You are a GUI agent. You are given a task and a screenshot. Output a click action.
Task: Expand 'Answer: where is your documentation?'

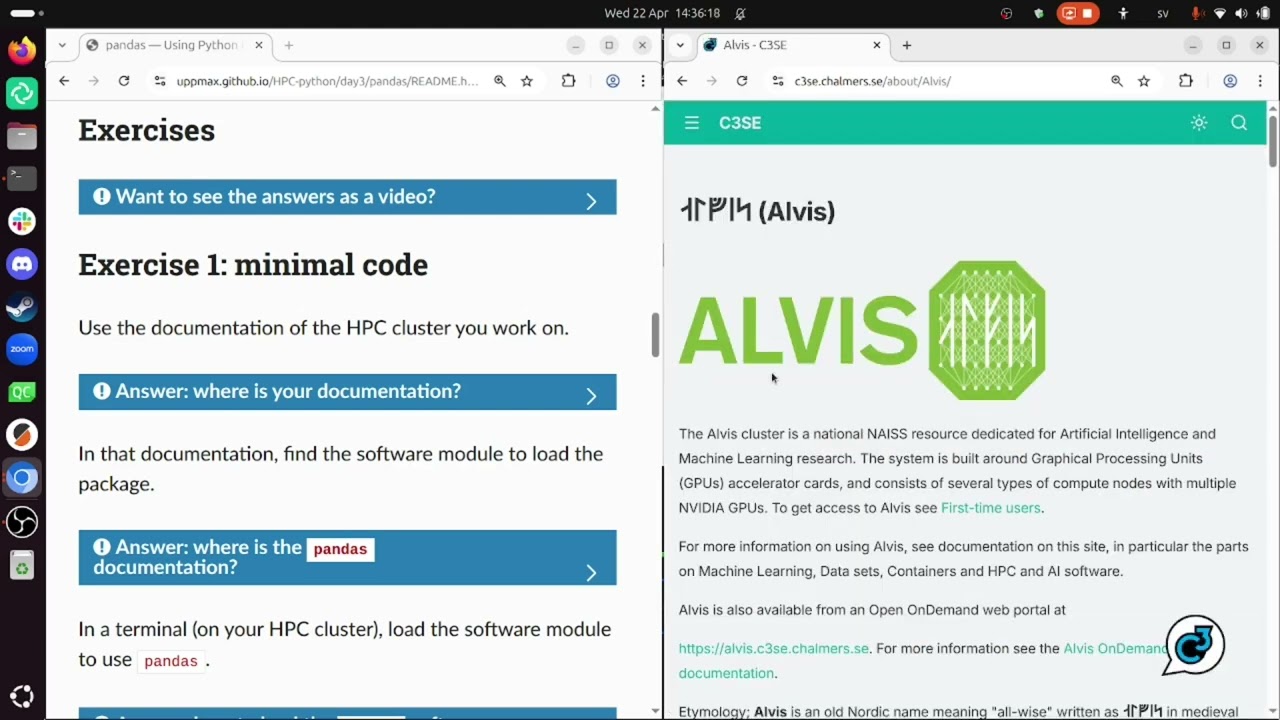click(347, 392)
